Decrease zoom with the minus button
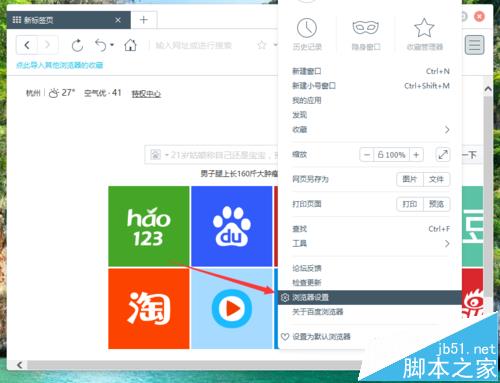Image resolution: width=500 pixels, height=383 pixels. [367, 155]
